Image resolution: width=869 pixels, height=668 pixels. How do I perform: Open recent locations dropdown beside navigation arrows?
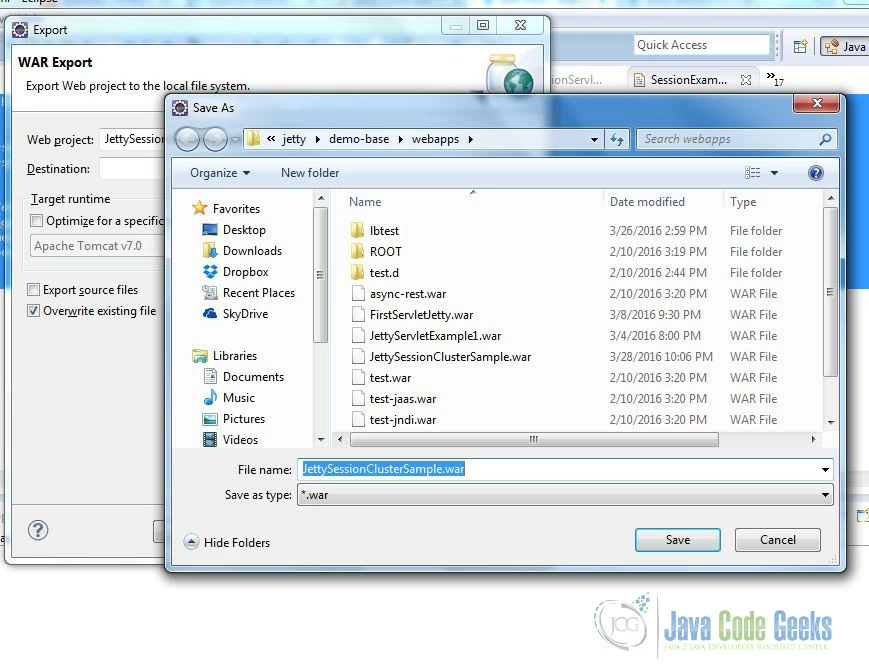tap(236, 139)
